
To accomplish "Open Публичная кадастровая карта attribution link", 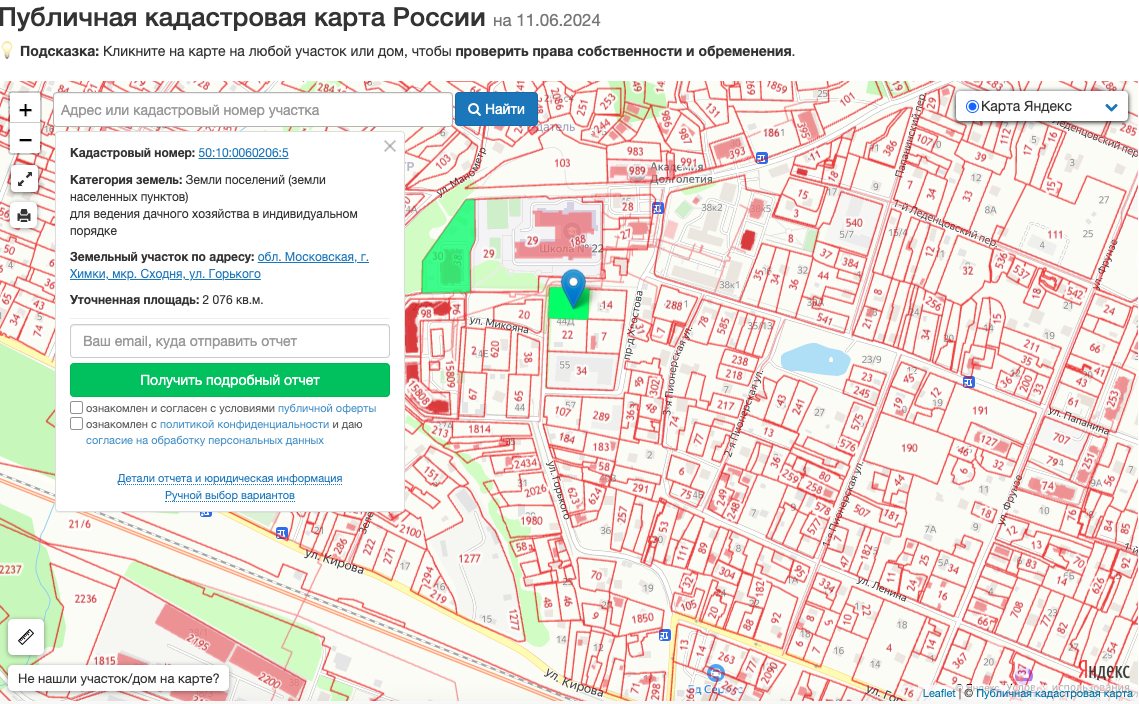I will [1054, 693].
